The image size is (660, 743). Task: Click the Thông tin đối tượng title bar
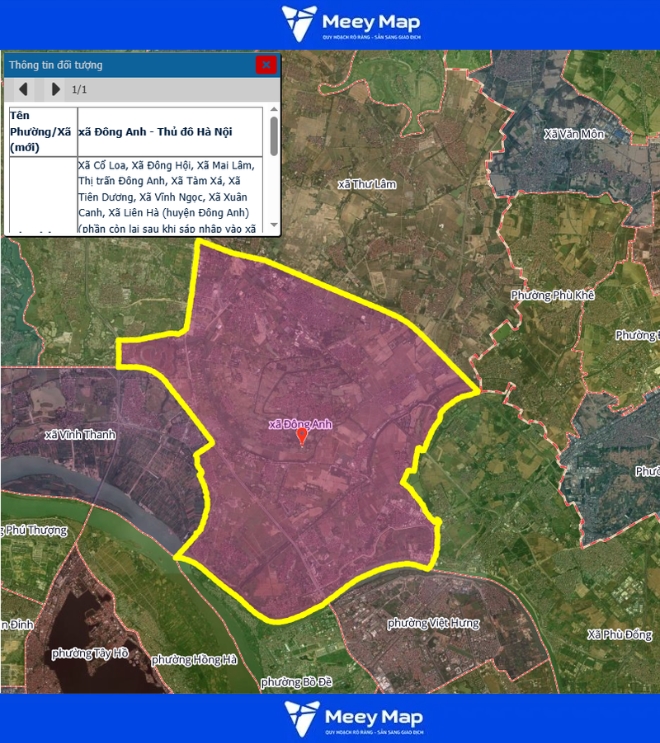click(120, 65)
